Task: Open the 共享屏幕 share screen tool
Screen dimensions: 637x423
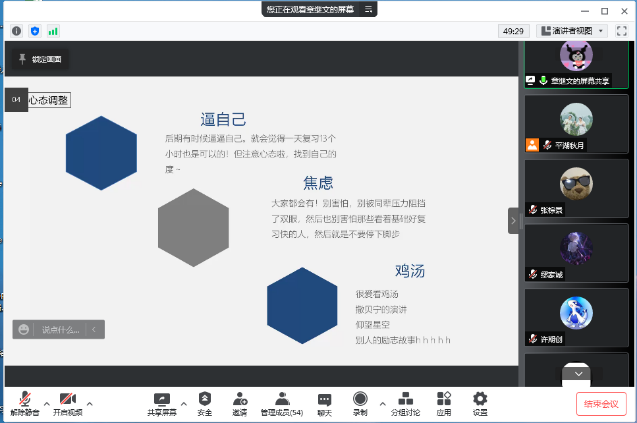Action: 161,402
